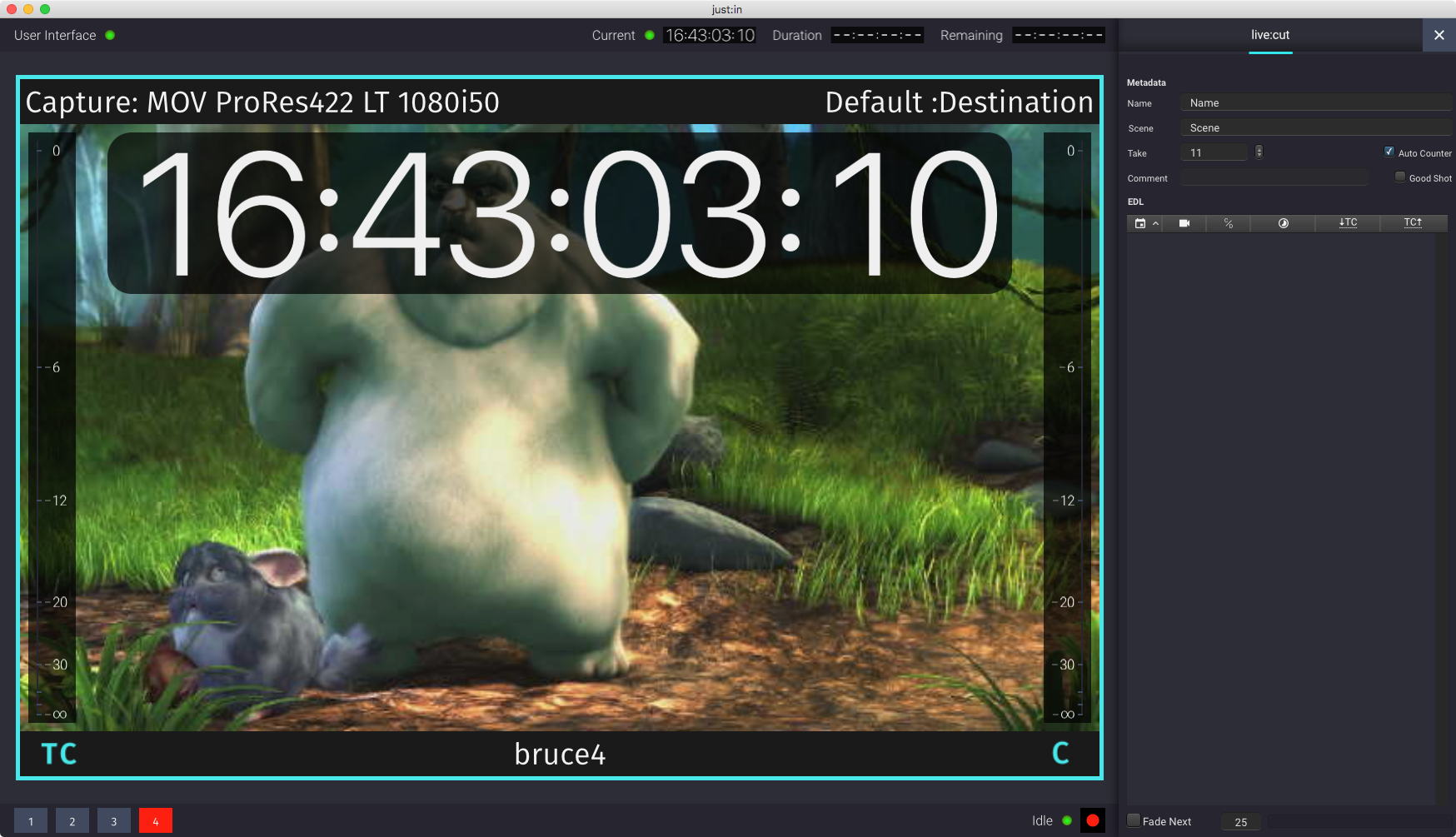Click the C indicator in the viewer
Image resolution: width=1456 pixels, height=837 pixels.
point(1060,753)
